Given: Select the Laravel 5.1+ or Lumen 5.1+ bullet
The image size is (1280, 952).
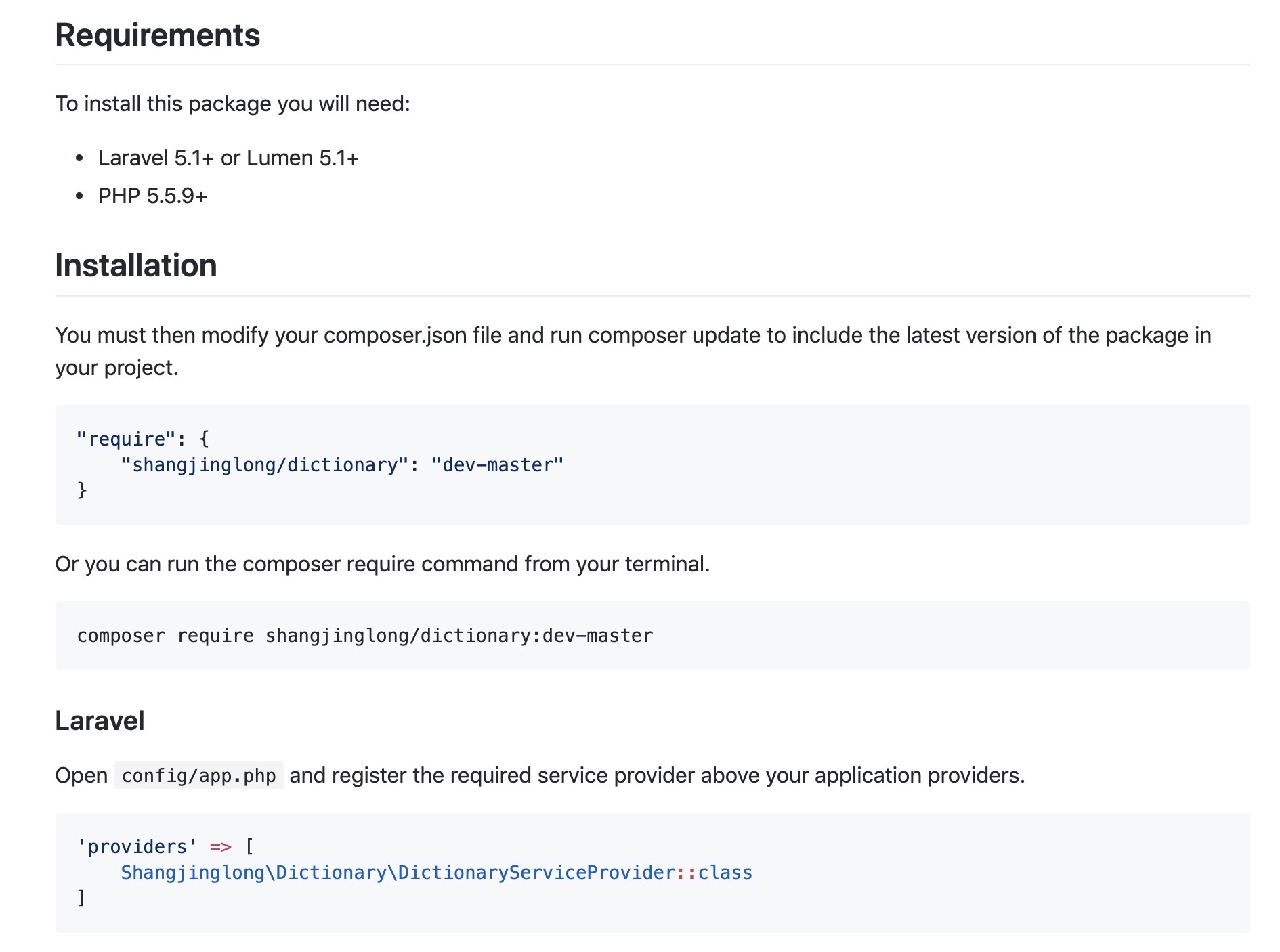Looking at the screenshot, I should tap(228, 158).
